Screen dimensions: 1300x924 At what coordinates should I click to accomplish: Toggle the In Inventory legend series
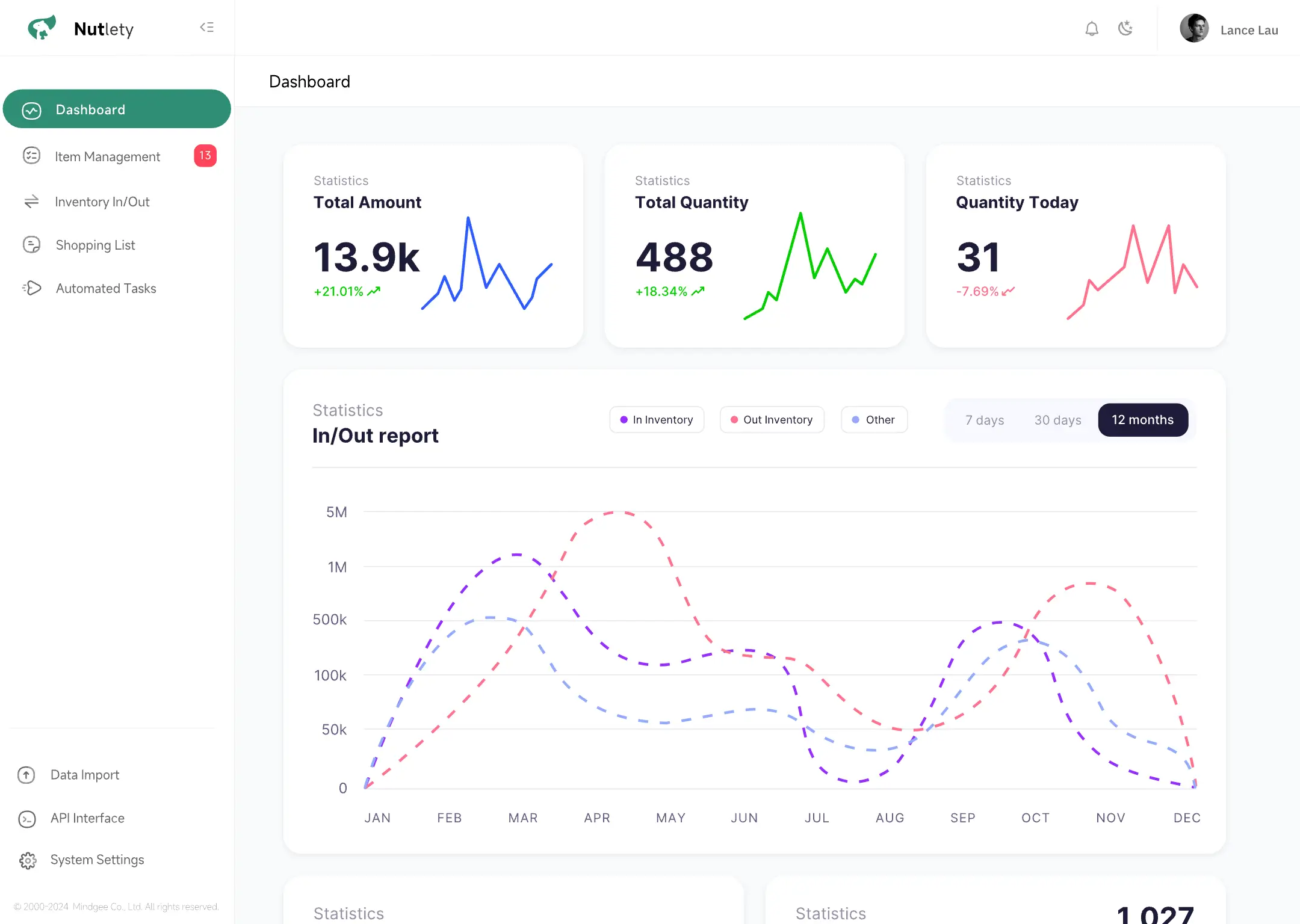pyautogui.click(x=657, y=420)
